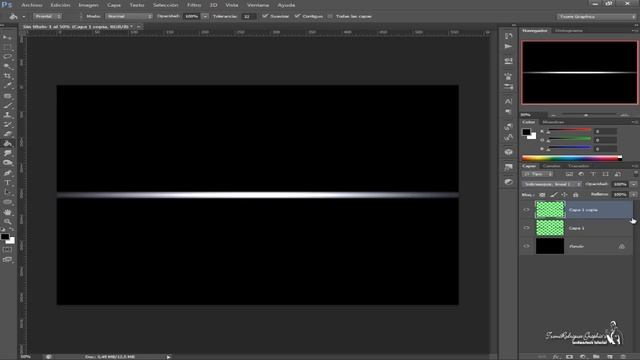Image resolution: width=640 pixels, height=360 pixels.
Task: Open the workspace switcher dropdown
Action: 596,17
